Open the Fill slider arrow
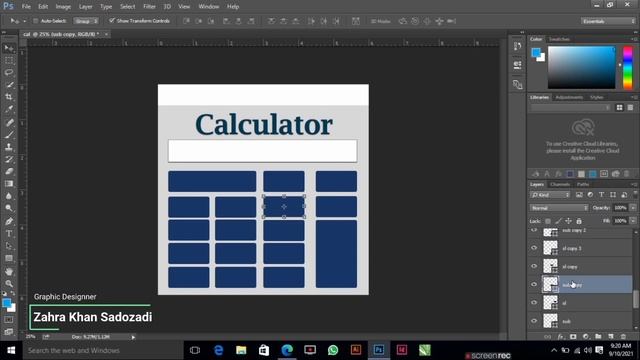Viewport: 640px width, 360px height. click(633, 221)
